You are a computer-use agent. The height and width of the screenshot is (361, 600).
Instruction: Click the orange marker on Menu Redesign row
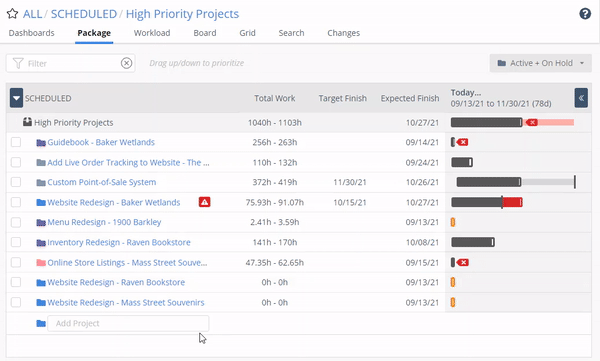tap(453, 222)
